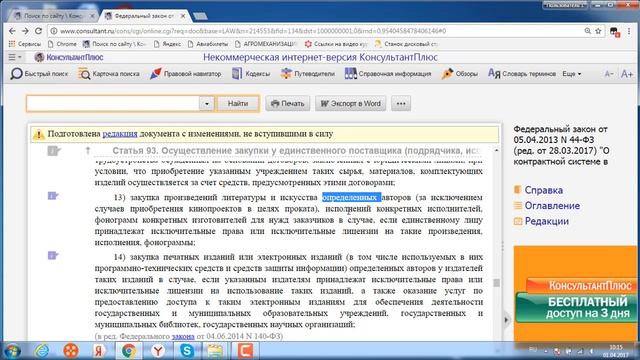Open a new browser tab

[200, 16]
